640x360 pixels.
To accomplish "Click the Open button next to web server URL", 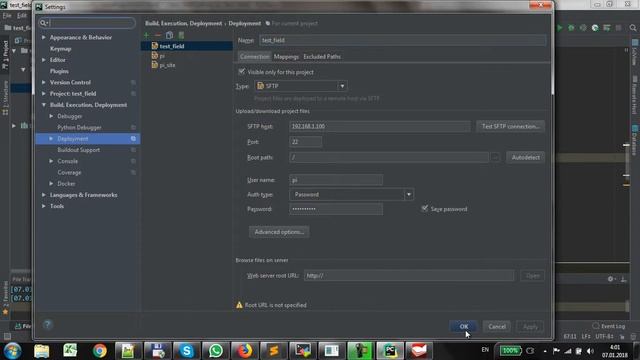I will [x=532, y=276].
